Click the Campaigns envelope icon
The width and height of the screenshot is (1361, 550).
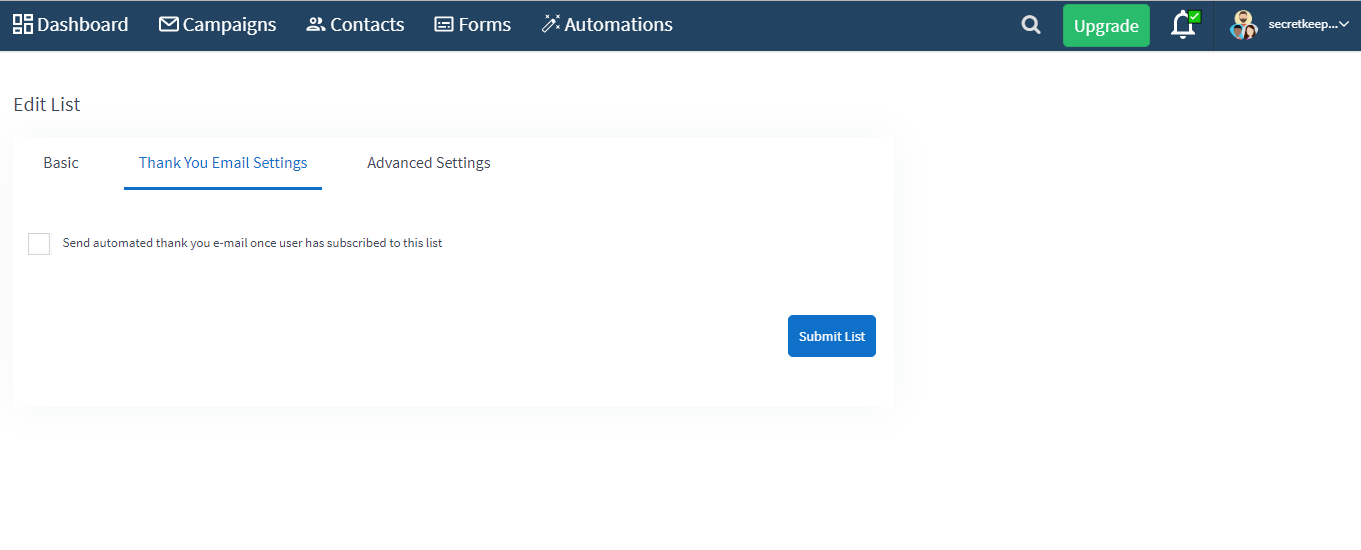coord(169,24)
